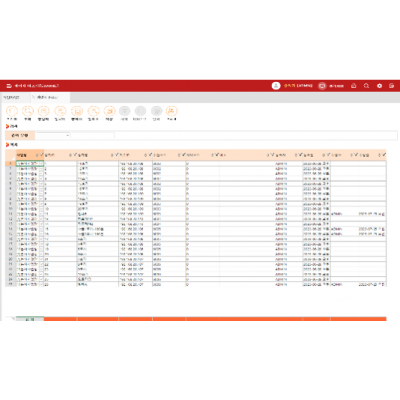
Task: Click the app logo icon beside header title
Action: (9, 86)
